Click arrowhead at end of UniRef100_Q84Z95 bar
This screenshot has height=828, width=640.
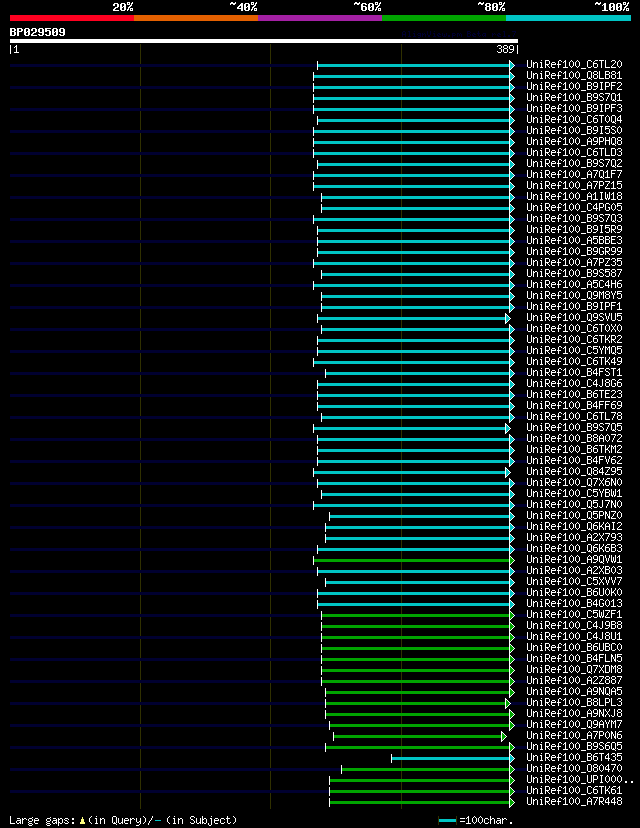tap(508, 472)
